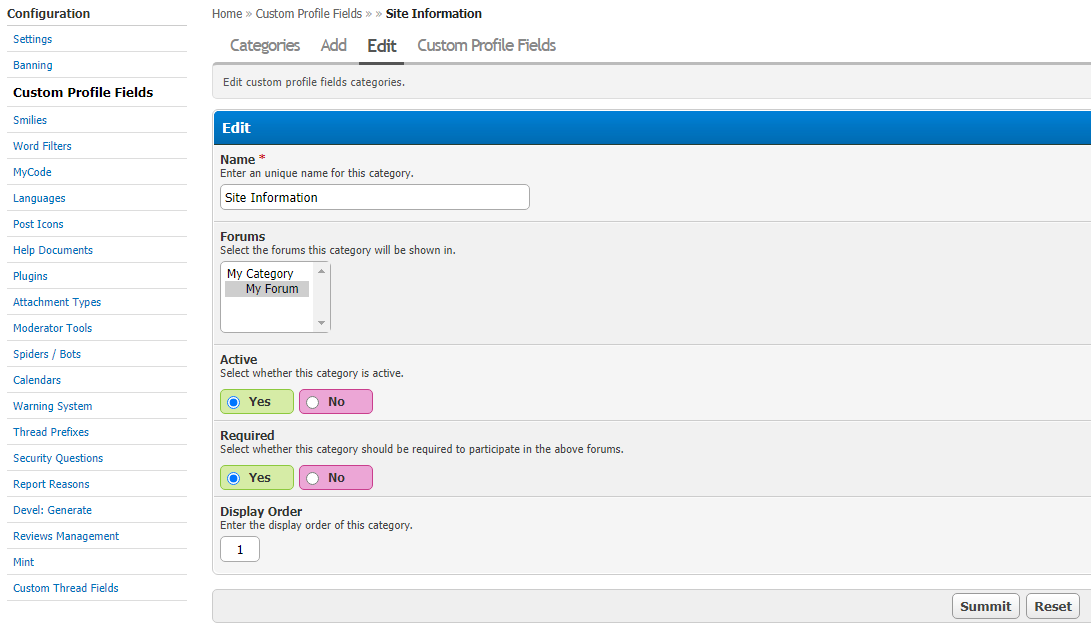The image size is (1091, 633).
Task: Switch to the Categories tab
Action: pyautogui.click(x=265, y=46)
